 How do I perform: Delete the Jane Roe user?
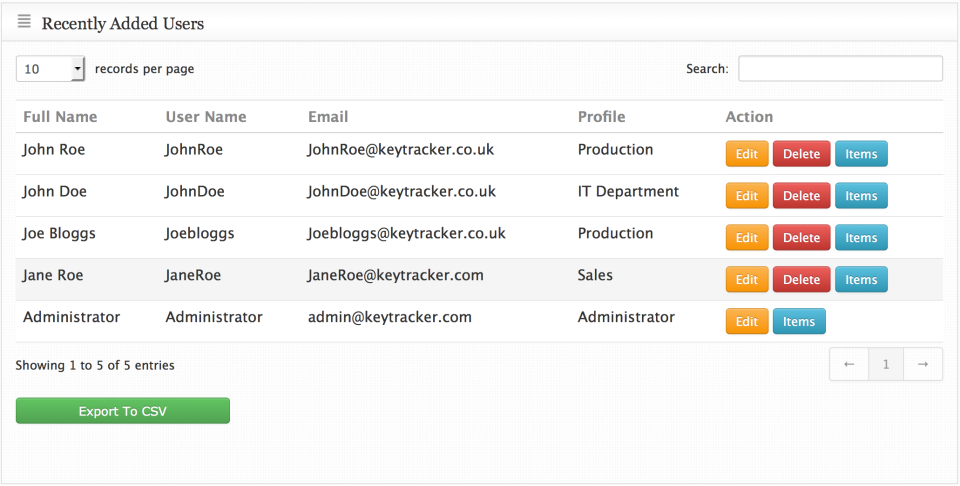(x=801, y=280)
